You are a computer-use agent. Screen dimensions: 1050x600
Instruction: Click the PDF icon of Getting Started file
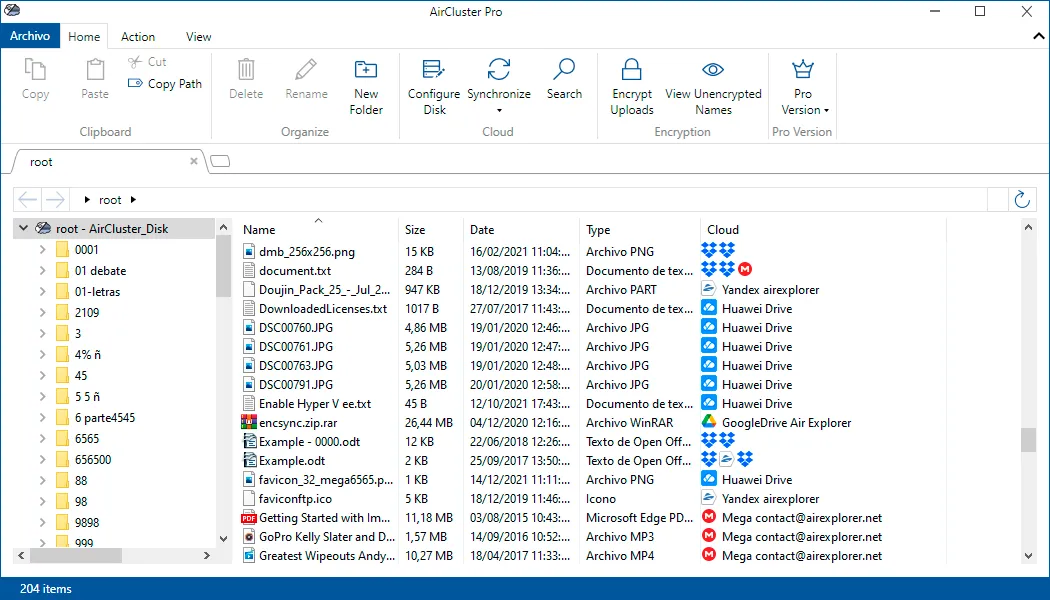click(x=248, y=518)
